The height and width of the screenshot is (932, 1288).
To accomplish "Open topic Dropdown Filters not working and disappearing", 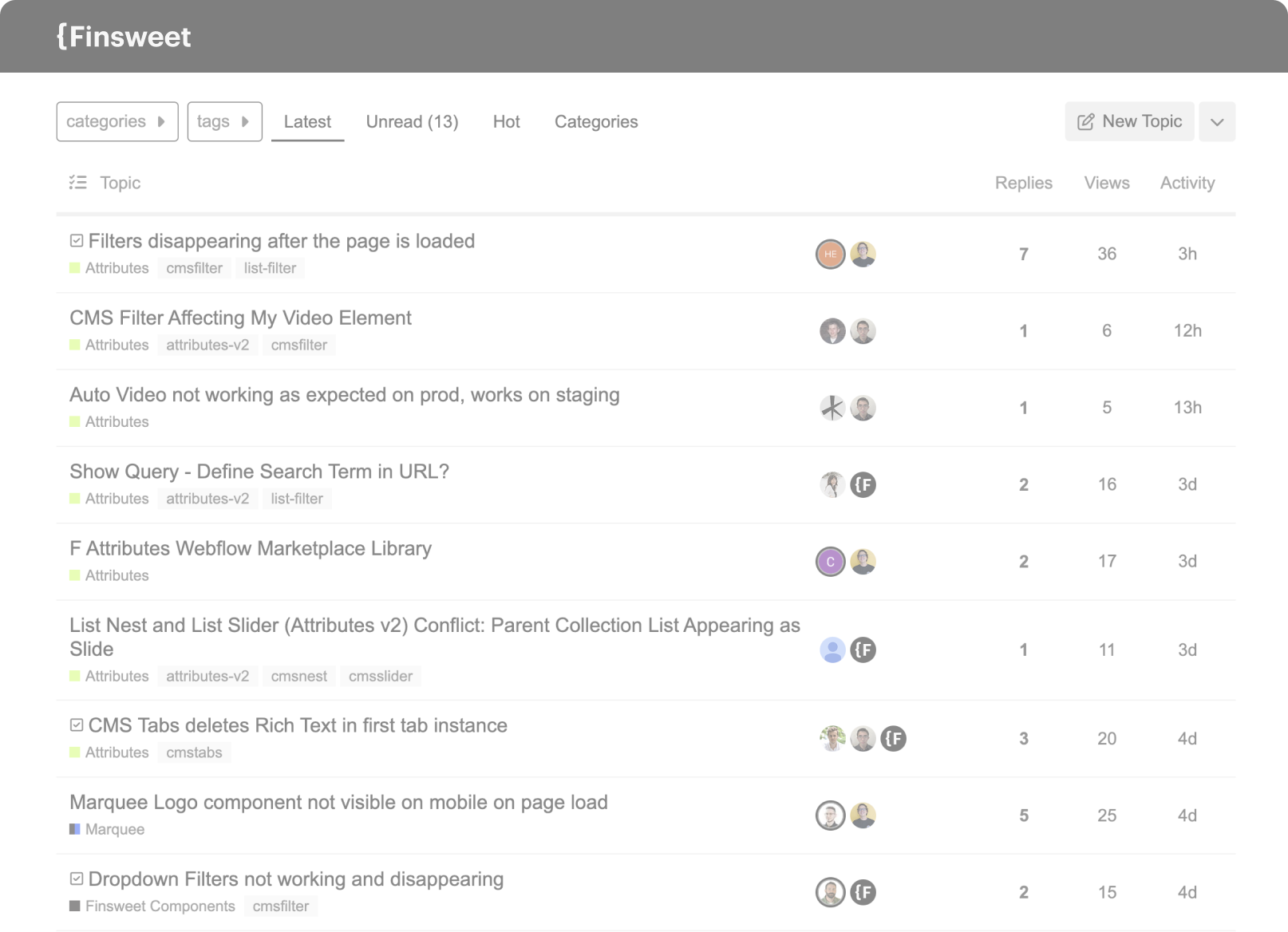I will click(x=295, y=879).
